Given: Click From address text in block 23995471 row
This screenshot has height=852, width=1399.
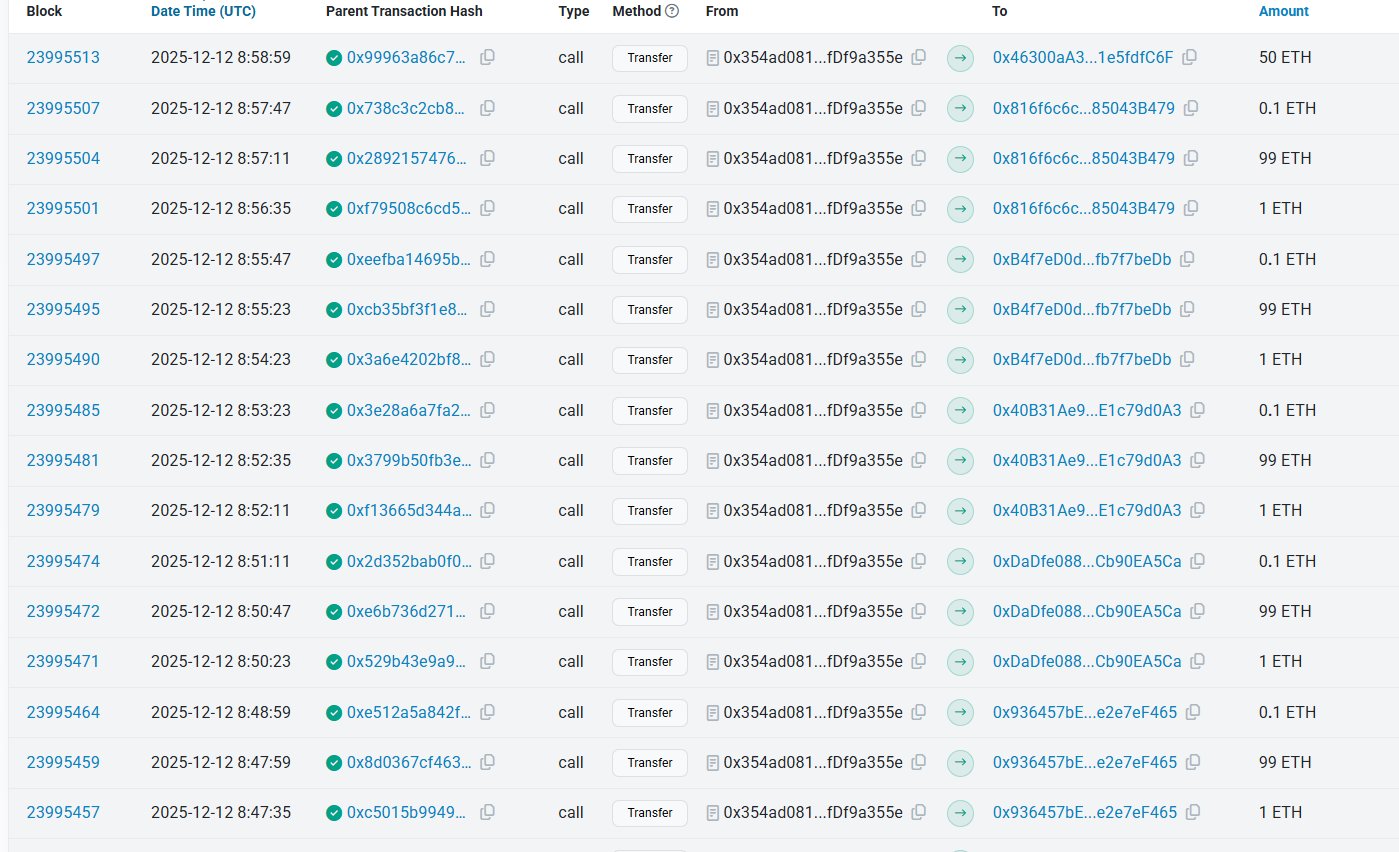Looking at the screenshot, I should tap(812, 662).
